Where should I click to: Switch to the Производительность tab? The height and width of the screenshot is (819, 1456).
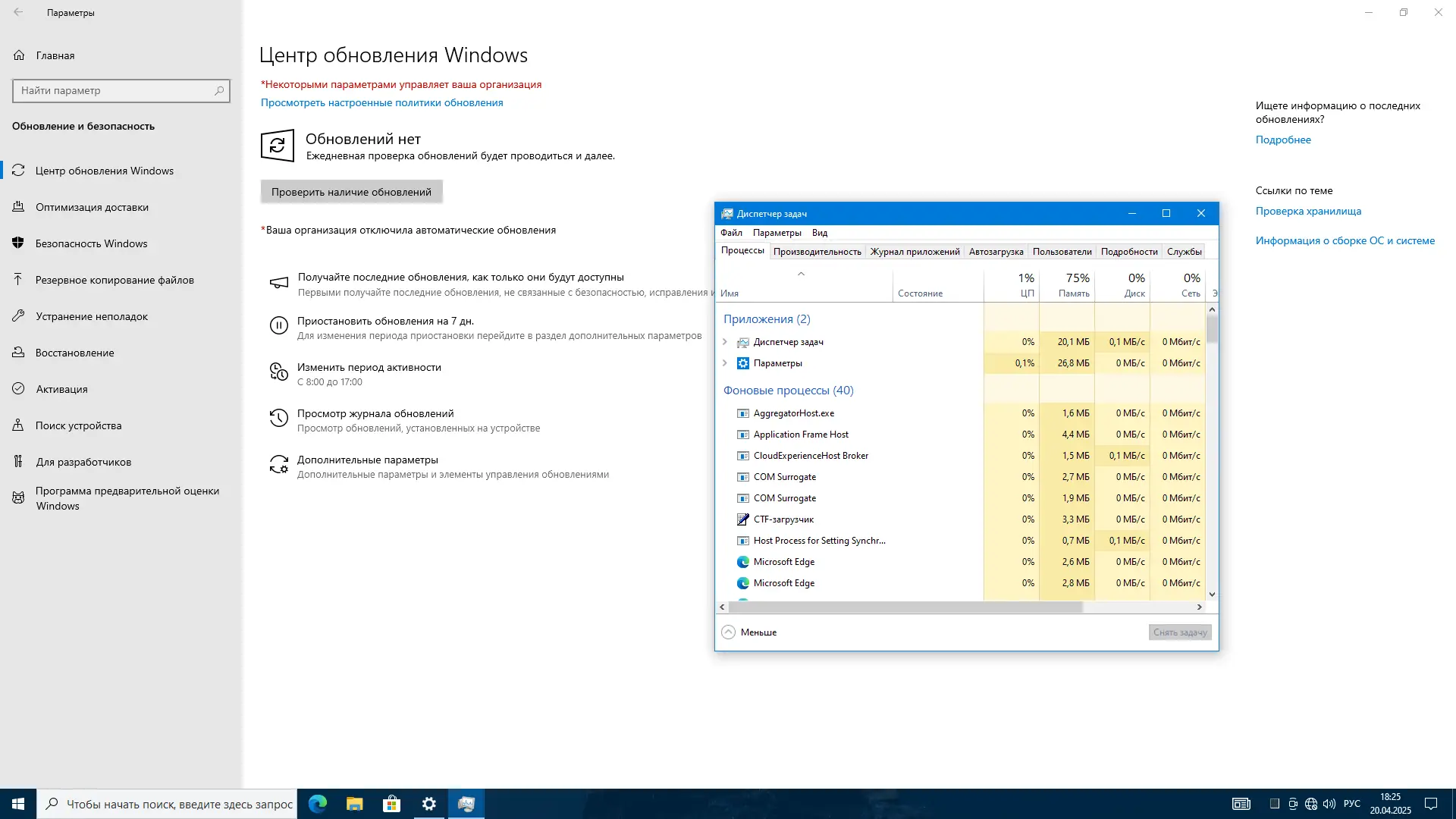click(x=817, y=251)
